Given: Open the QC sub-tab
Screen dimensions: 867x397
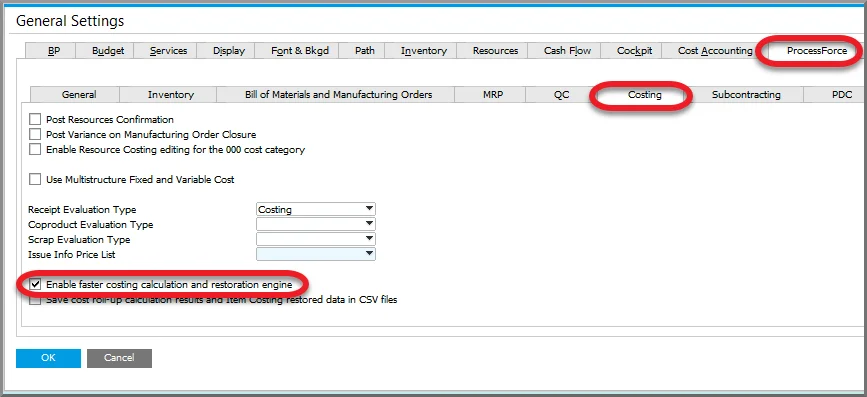Looking at the screenshot, I should [x=561, y=95].
